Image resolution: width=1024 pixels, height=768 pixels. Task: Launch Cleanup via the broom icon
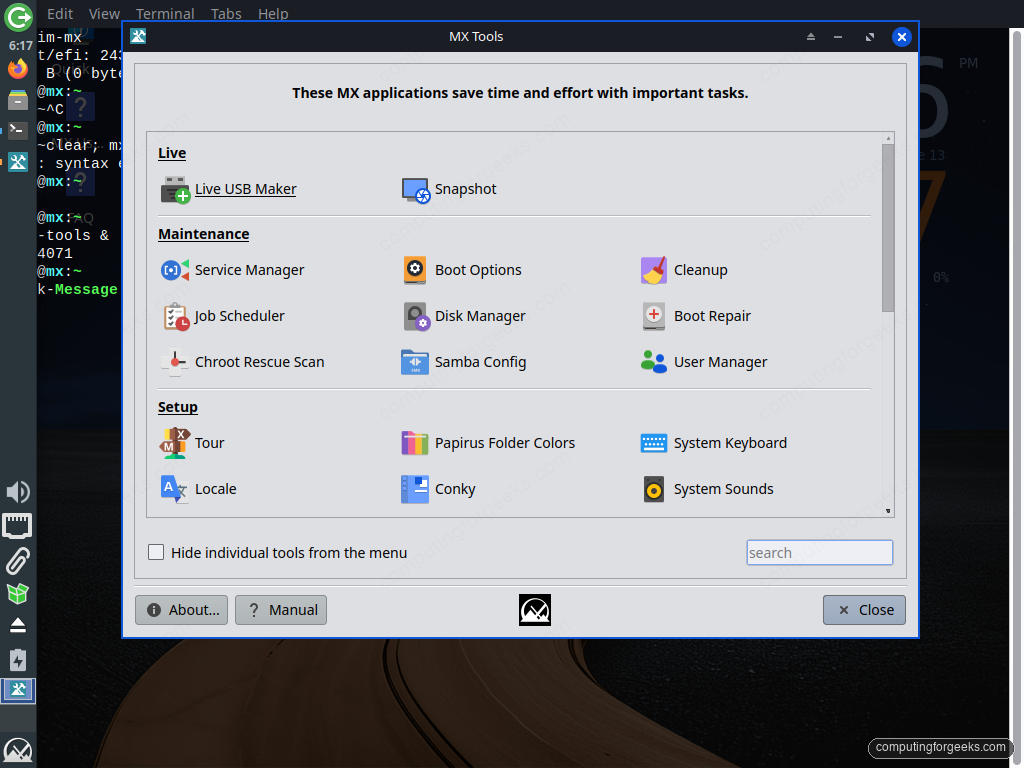pos(654,270)
